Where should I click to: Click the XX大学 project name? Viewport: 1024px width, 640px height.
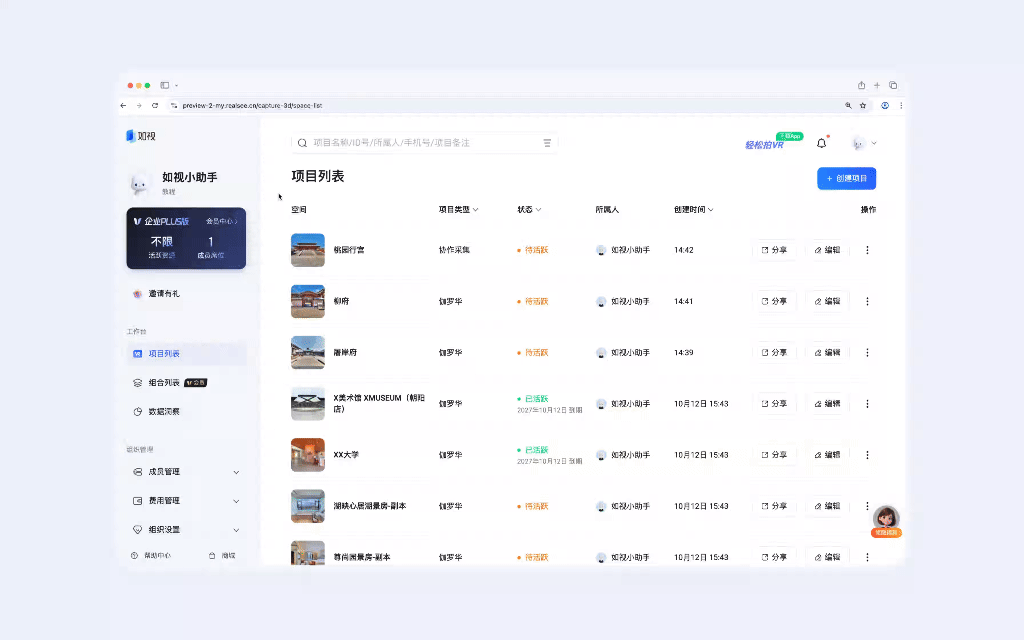pos(346,455)
